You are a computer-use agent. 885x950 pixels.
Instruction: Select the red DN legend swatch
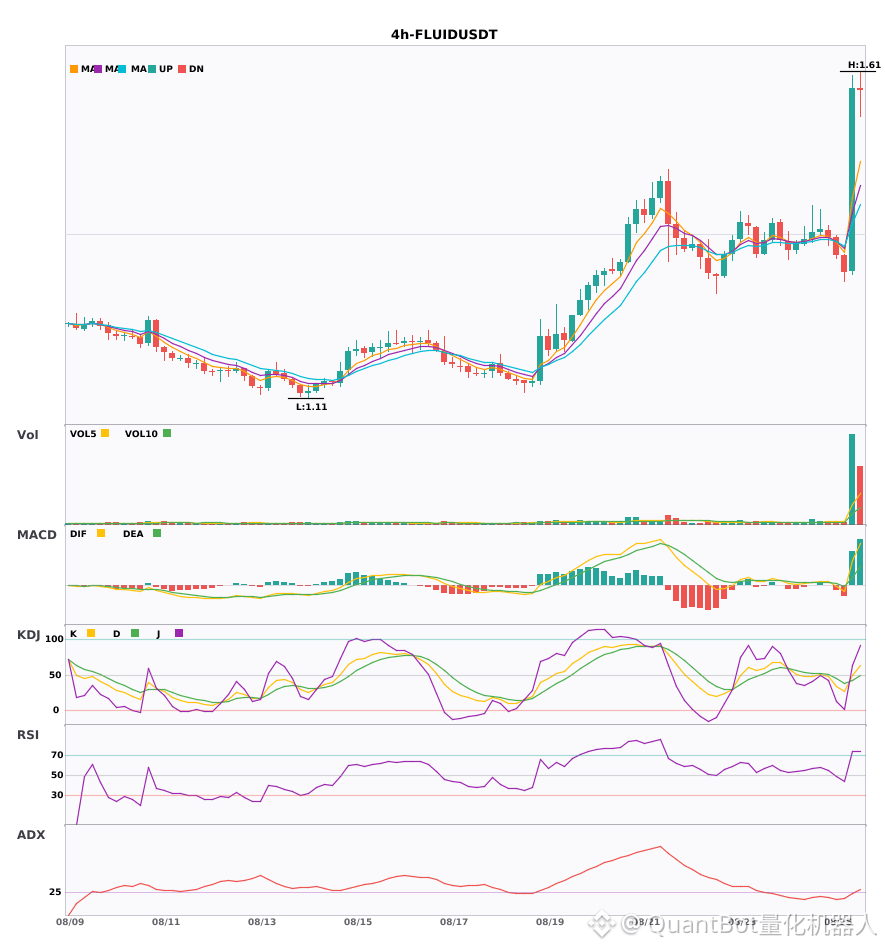tap(182, 69)
